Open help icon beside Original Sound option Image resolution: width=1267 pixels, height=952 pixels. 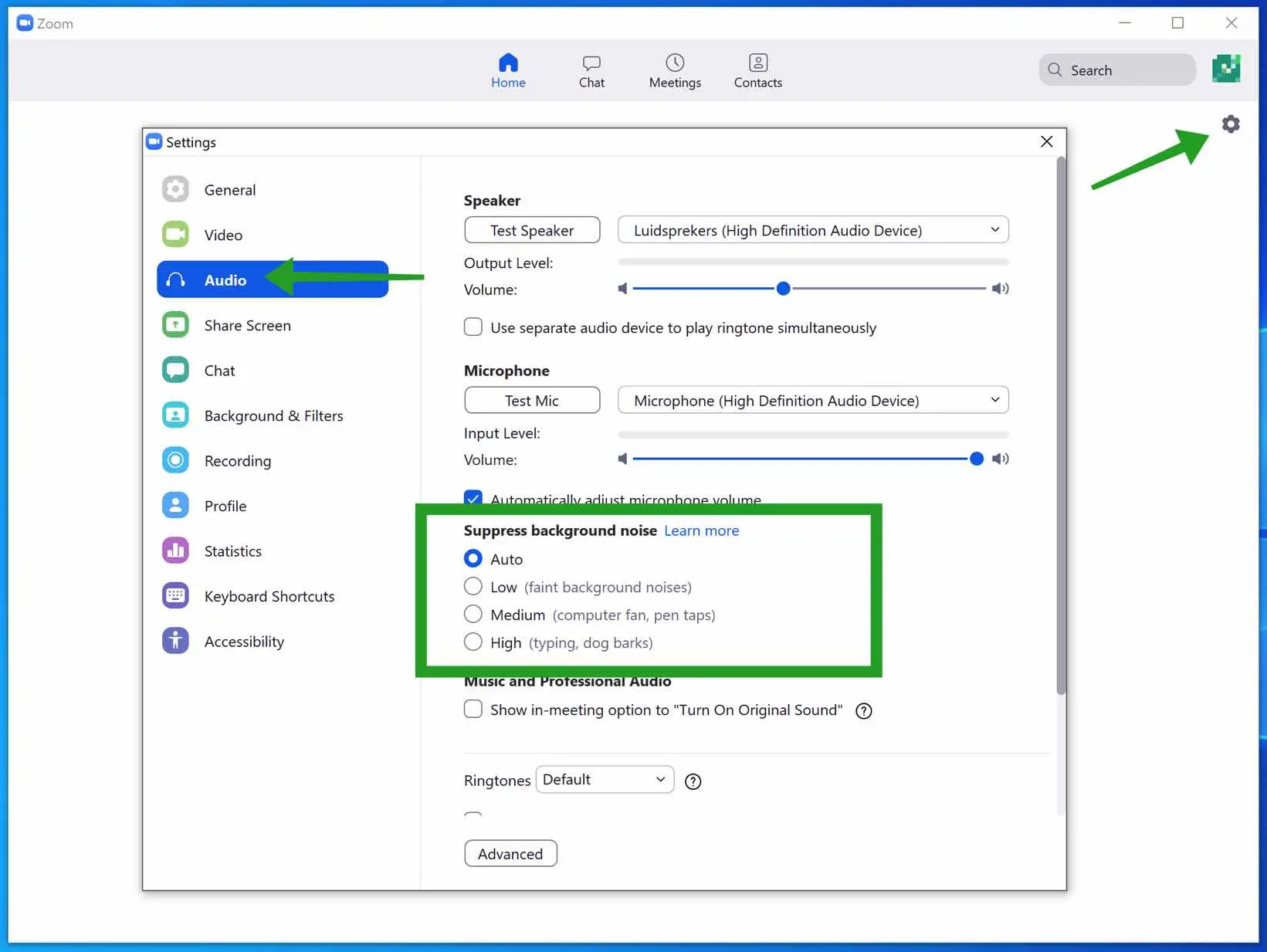click(x=864, y=711)
